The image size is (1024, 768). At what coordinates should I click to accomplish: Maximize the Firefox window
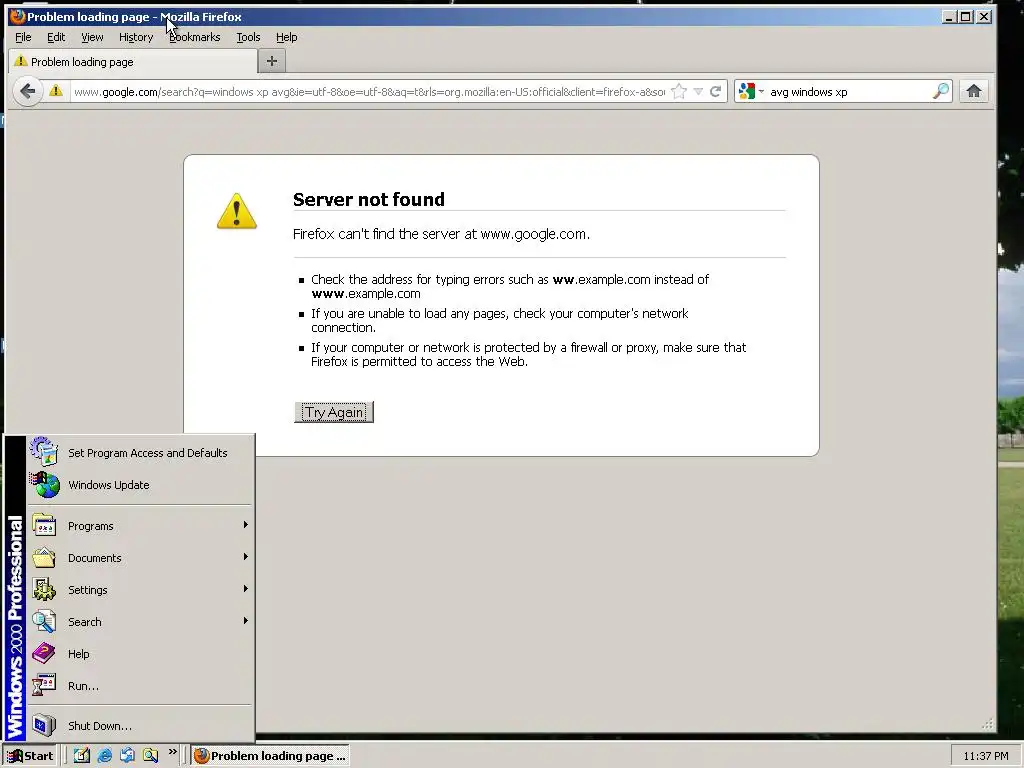pos(966,16)
